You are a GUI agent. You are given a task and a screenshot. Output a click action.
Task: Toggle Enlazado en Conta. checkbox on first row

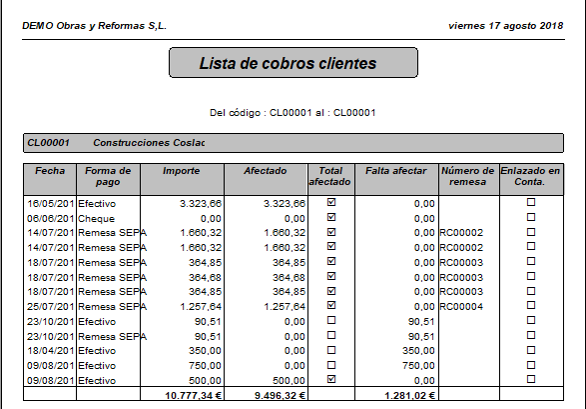click(x=531, y=202)
